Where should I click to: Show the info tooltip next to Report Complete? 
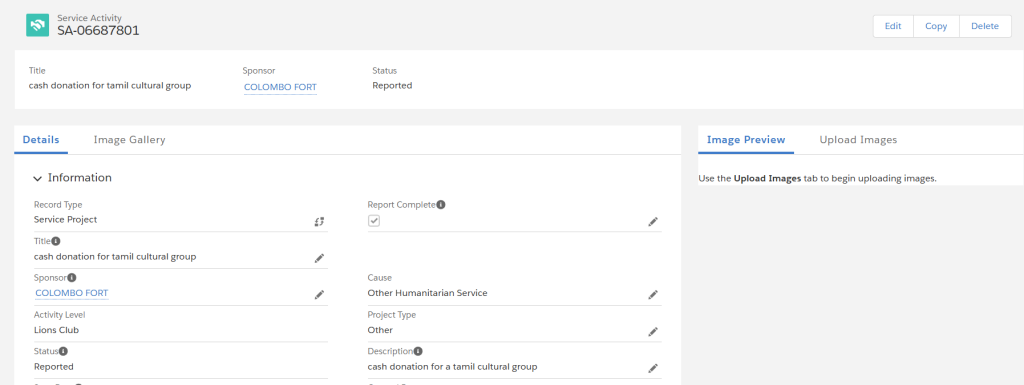[x=441, y=204]
